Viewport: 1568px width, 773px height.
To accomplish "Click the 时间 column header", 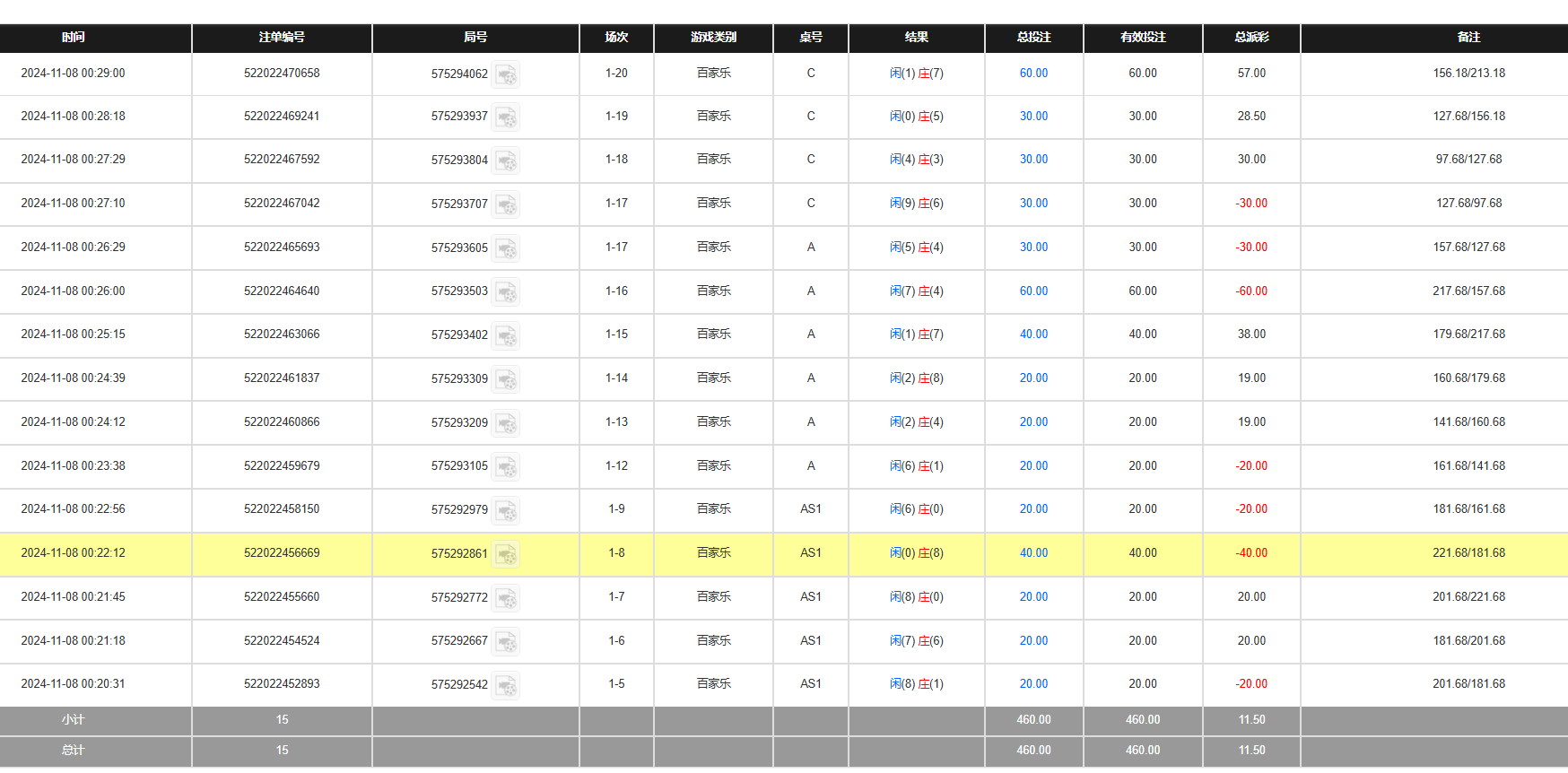I will coord(74,37).
